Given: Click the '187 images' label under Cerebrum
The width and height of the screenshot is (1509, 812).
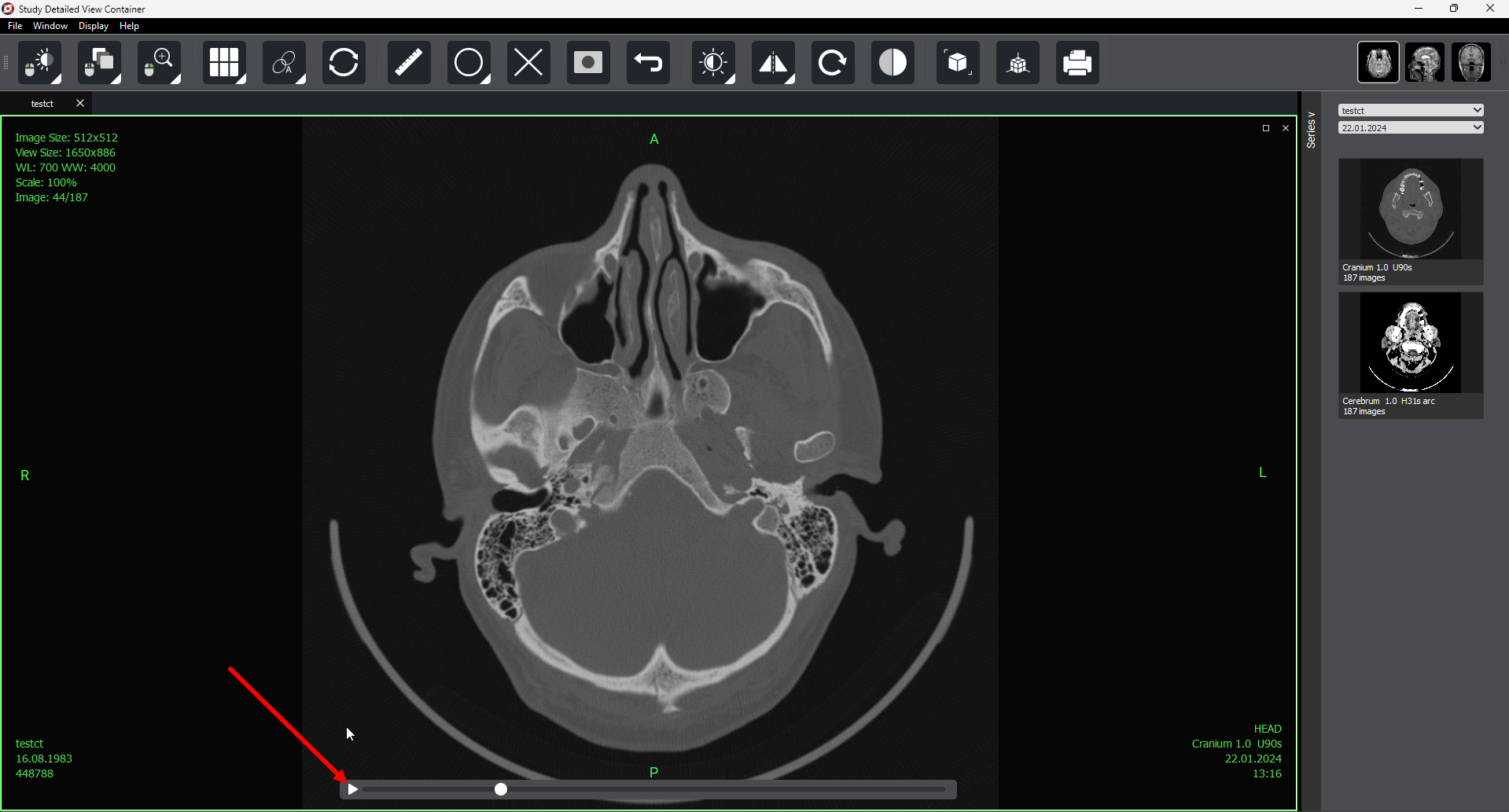Looking at the screenshot, I should 1364,411.
